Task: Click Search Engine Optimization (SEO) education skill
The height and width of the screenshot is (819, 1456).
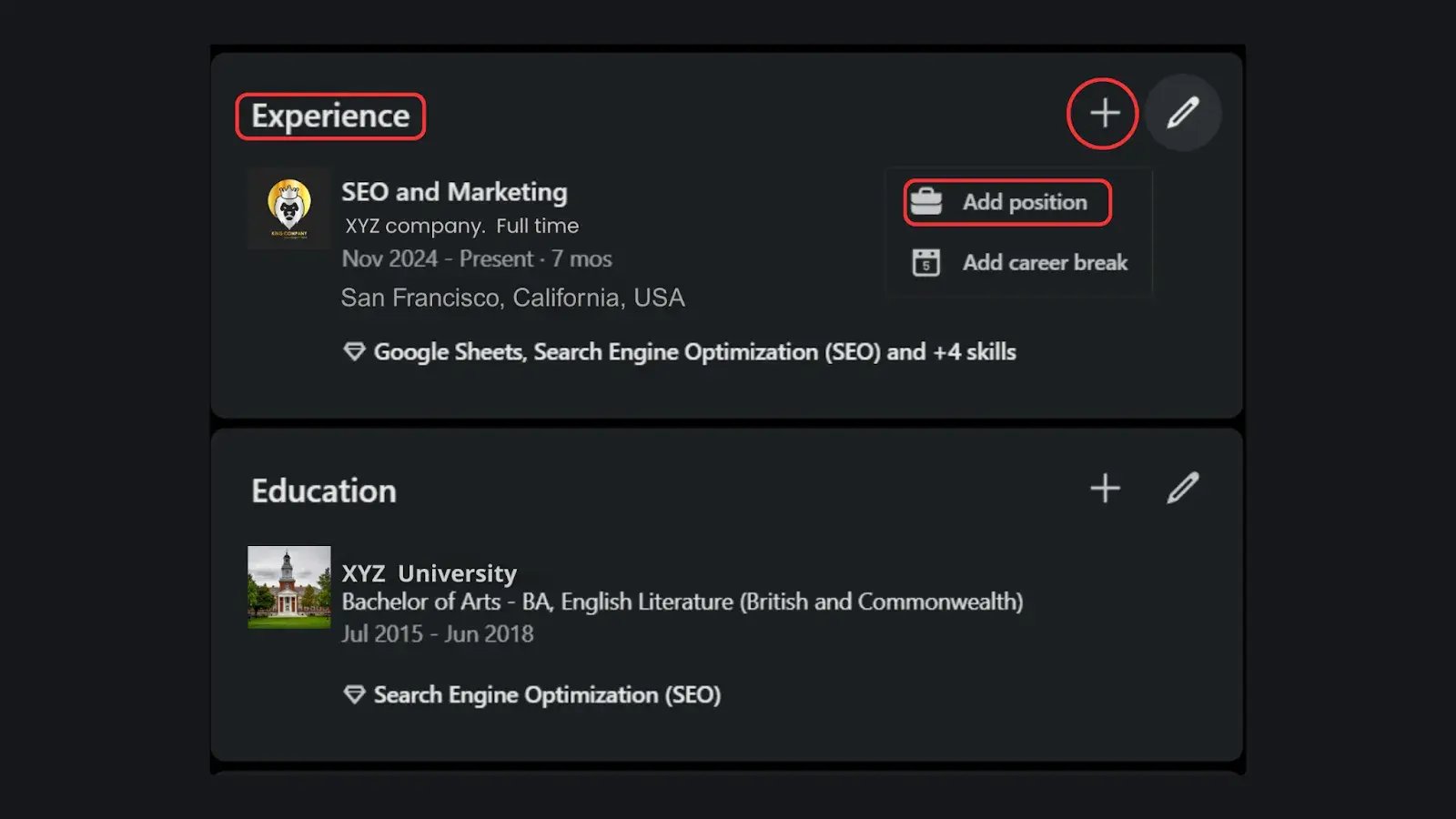Action: tap(547, 695)
